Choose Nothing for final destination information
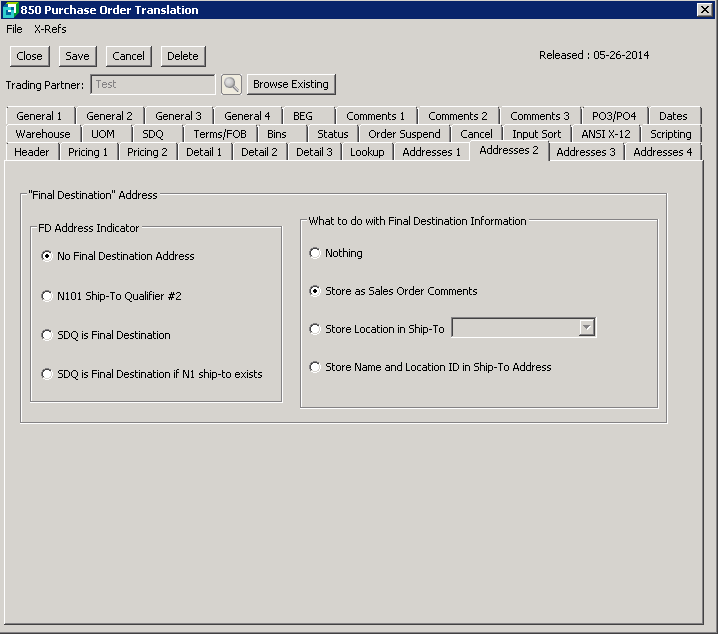718x634 pixels. pos(316,253)
